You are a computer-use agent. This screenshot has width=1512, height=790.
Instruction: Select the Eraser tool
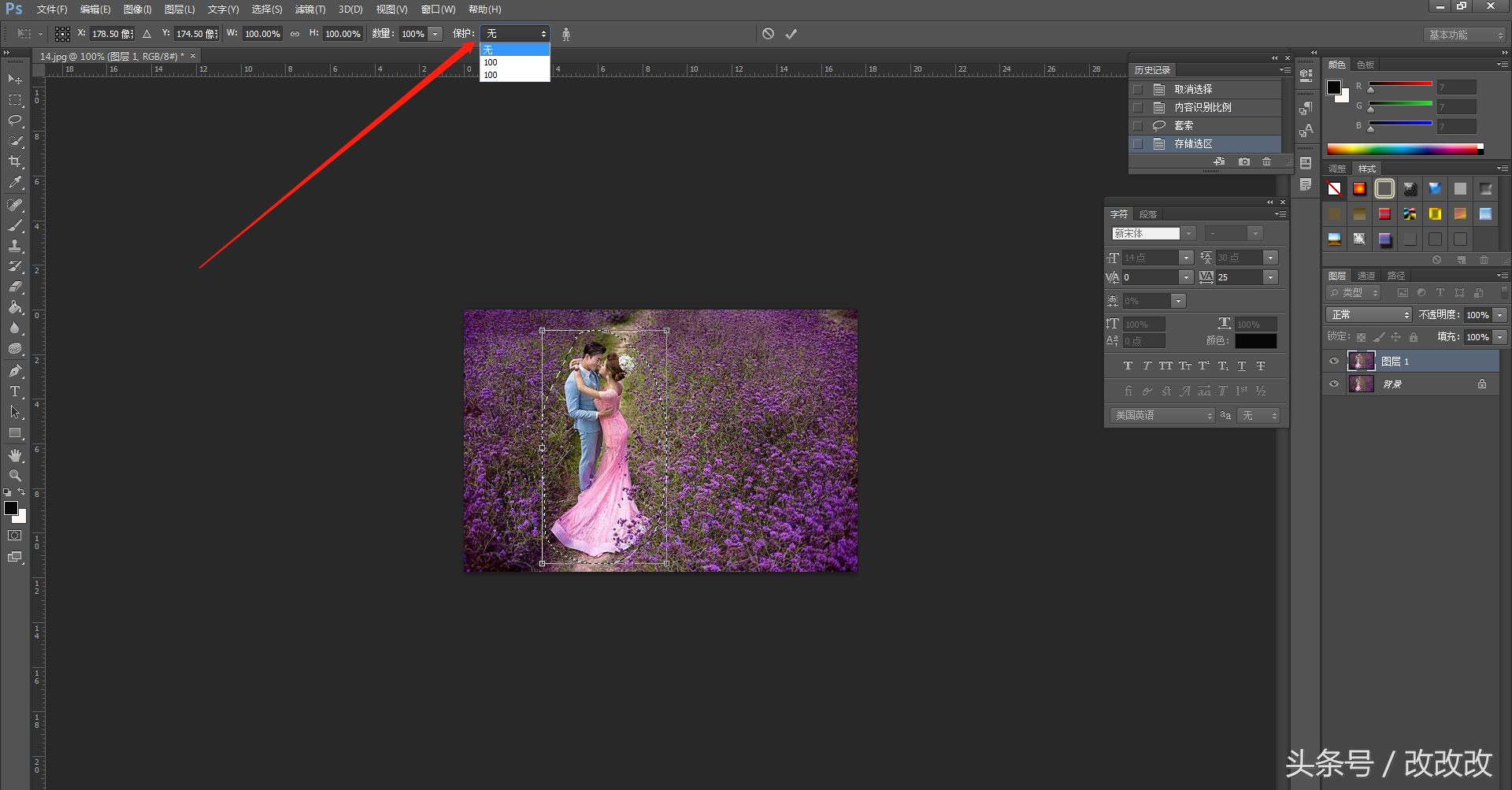(15, 287)
